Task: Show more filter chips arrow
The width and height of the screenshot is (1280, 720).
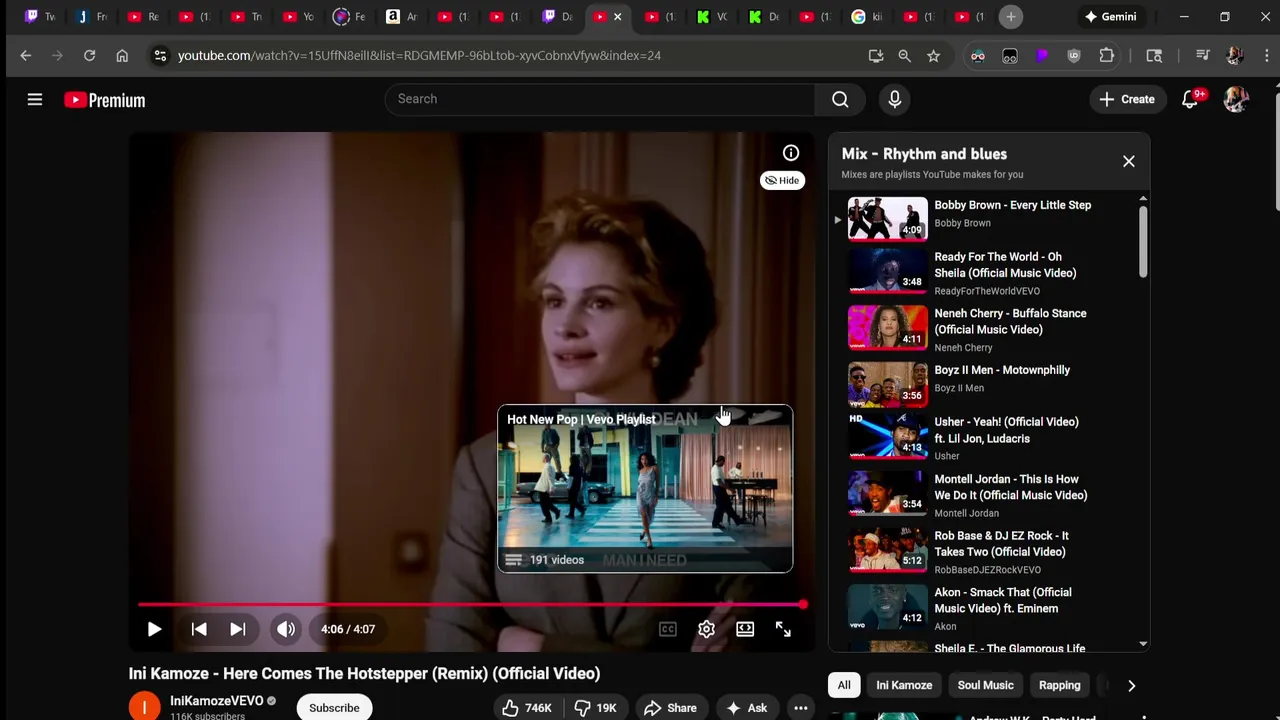Action: 1131,685
